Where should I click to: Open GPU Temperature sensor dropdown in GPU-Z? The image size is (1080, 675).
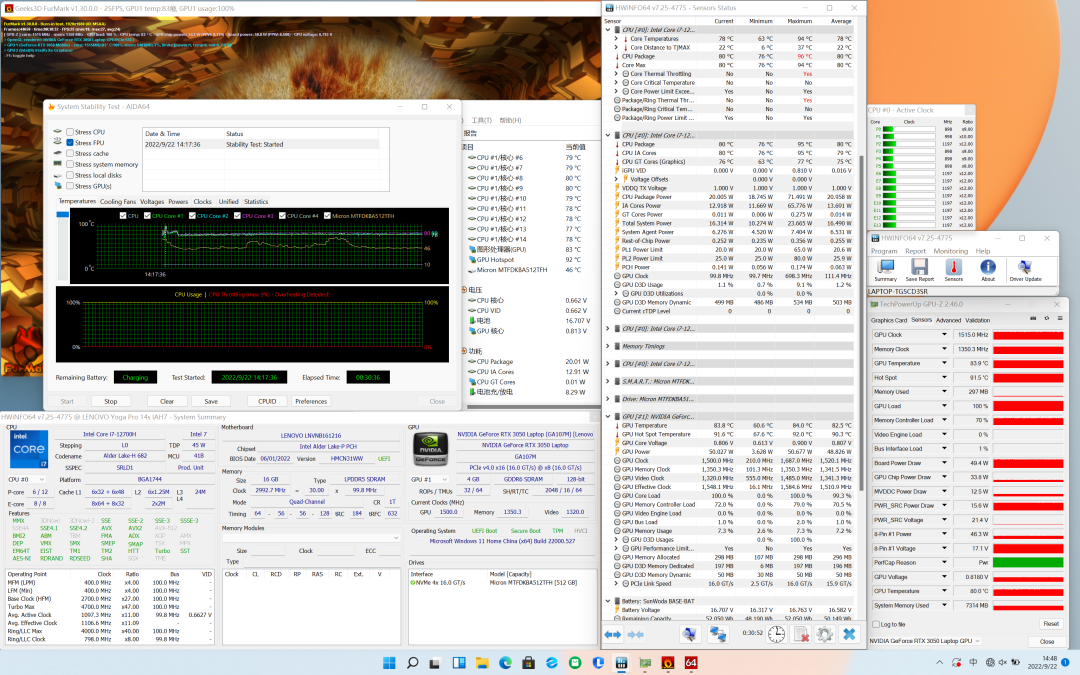(944, 363)
